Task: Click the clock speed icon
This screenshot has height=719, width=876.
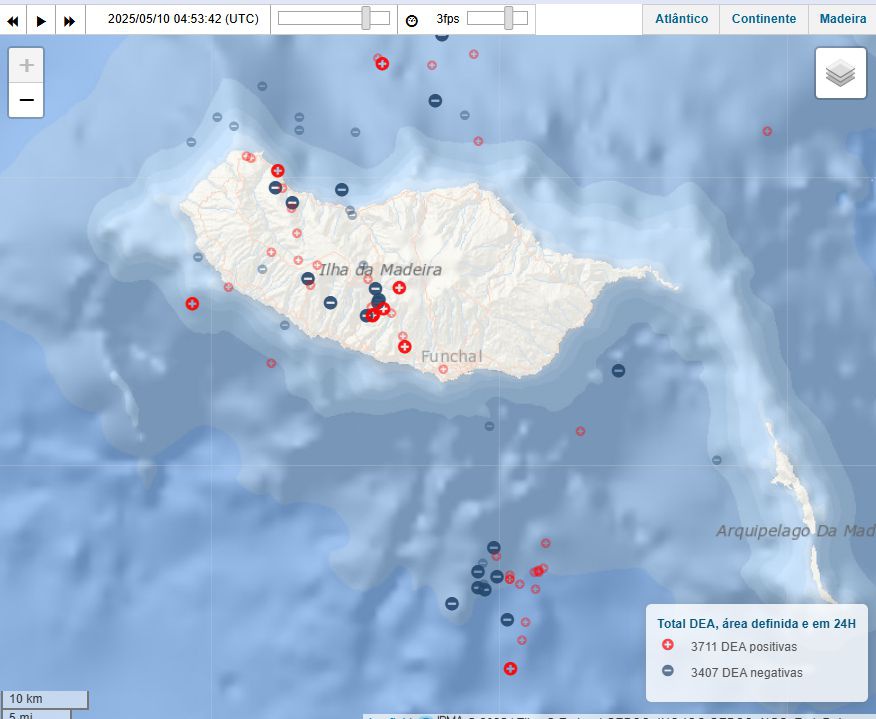Action: click(x=412, y=20)
